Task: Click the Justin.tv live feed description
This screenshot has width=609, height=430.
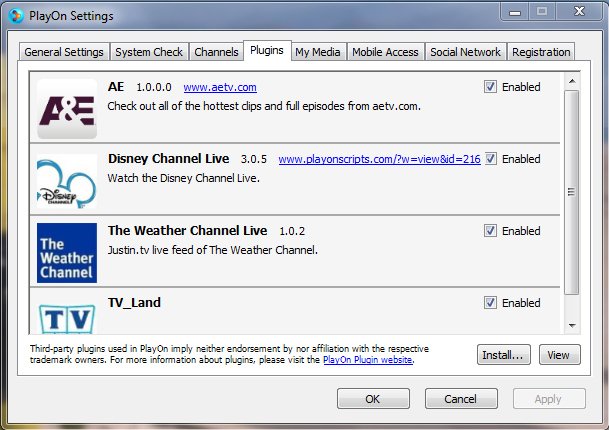Action: tap(212, 250)
